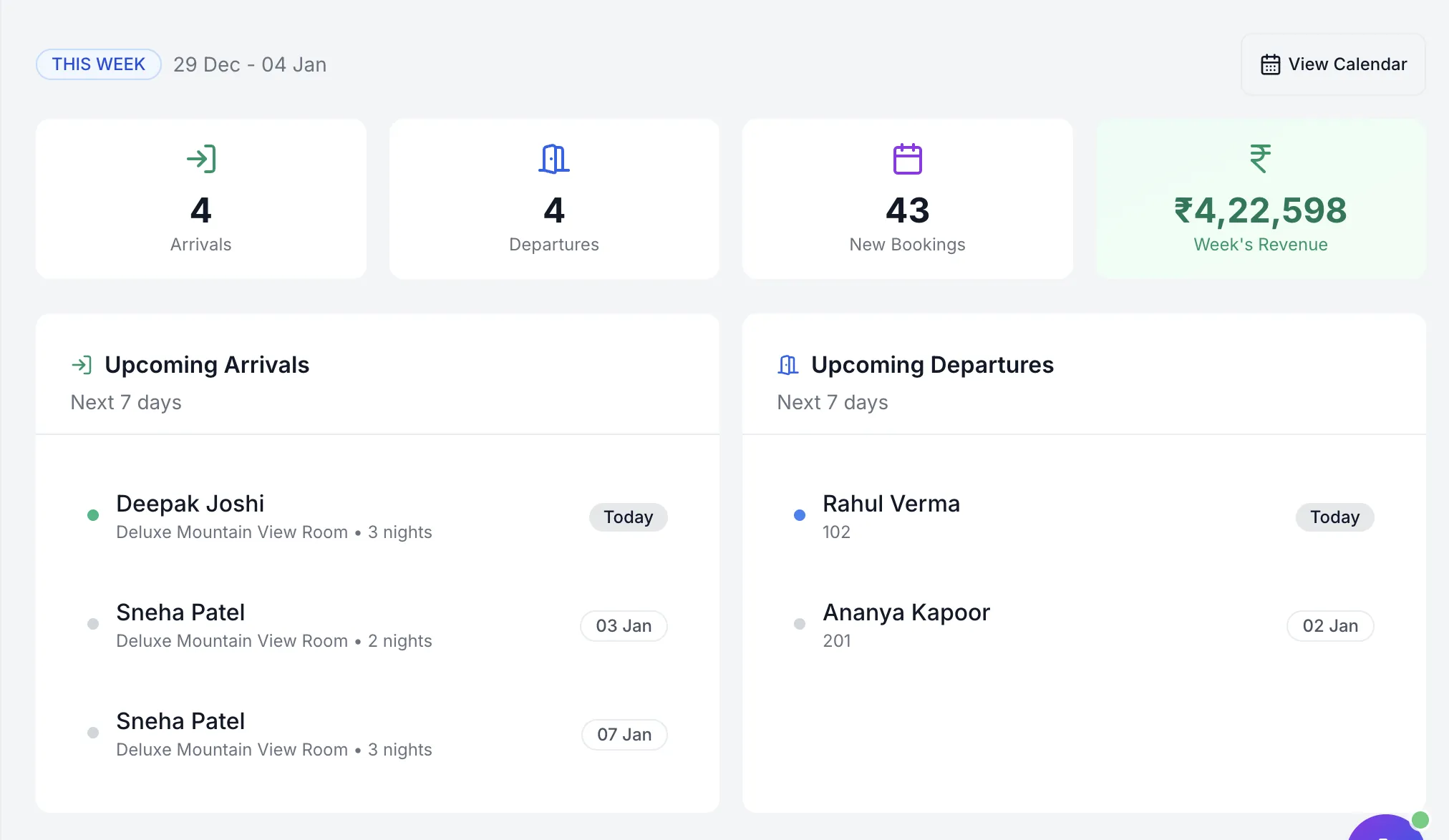Click the ₹4,22,598 revenue figure

click(x=1261, y=210)
